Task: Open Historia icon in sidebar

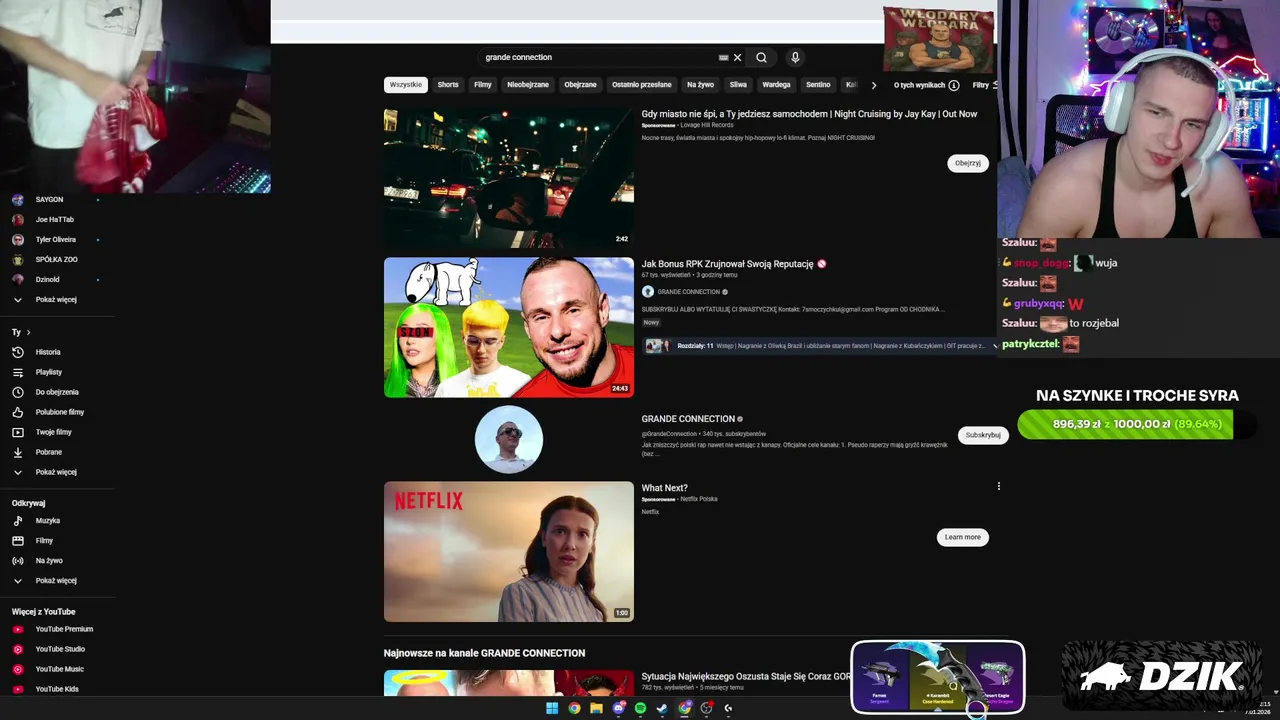Action: pos(17,352)
